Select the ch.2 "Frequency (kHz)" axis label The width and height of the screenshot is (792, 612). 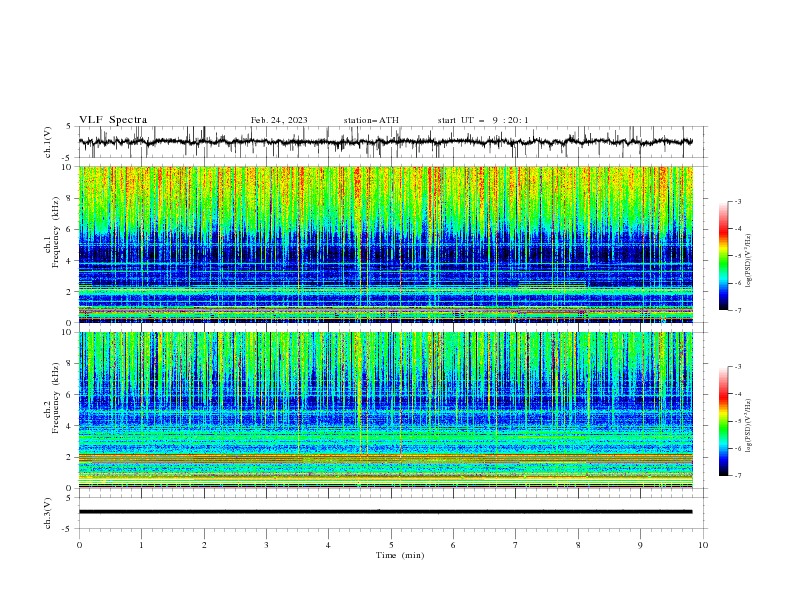[x=56, y=398]
